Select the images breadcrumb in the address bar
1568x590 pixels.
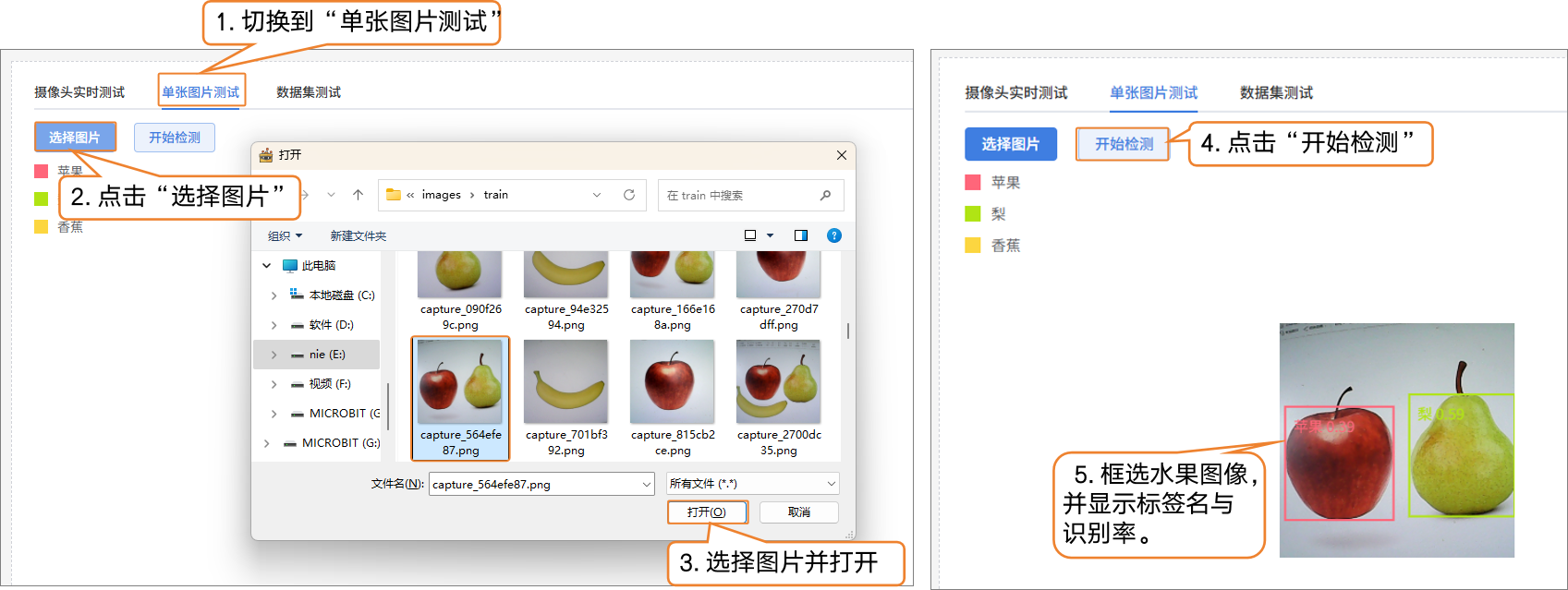pyautogui.click(x=441, y=195)
